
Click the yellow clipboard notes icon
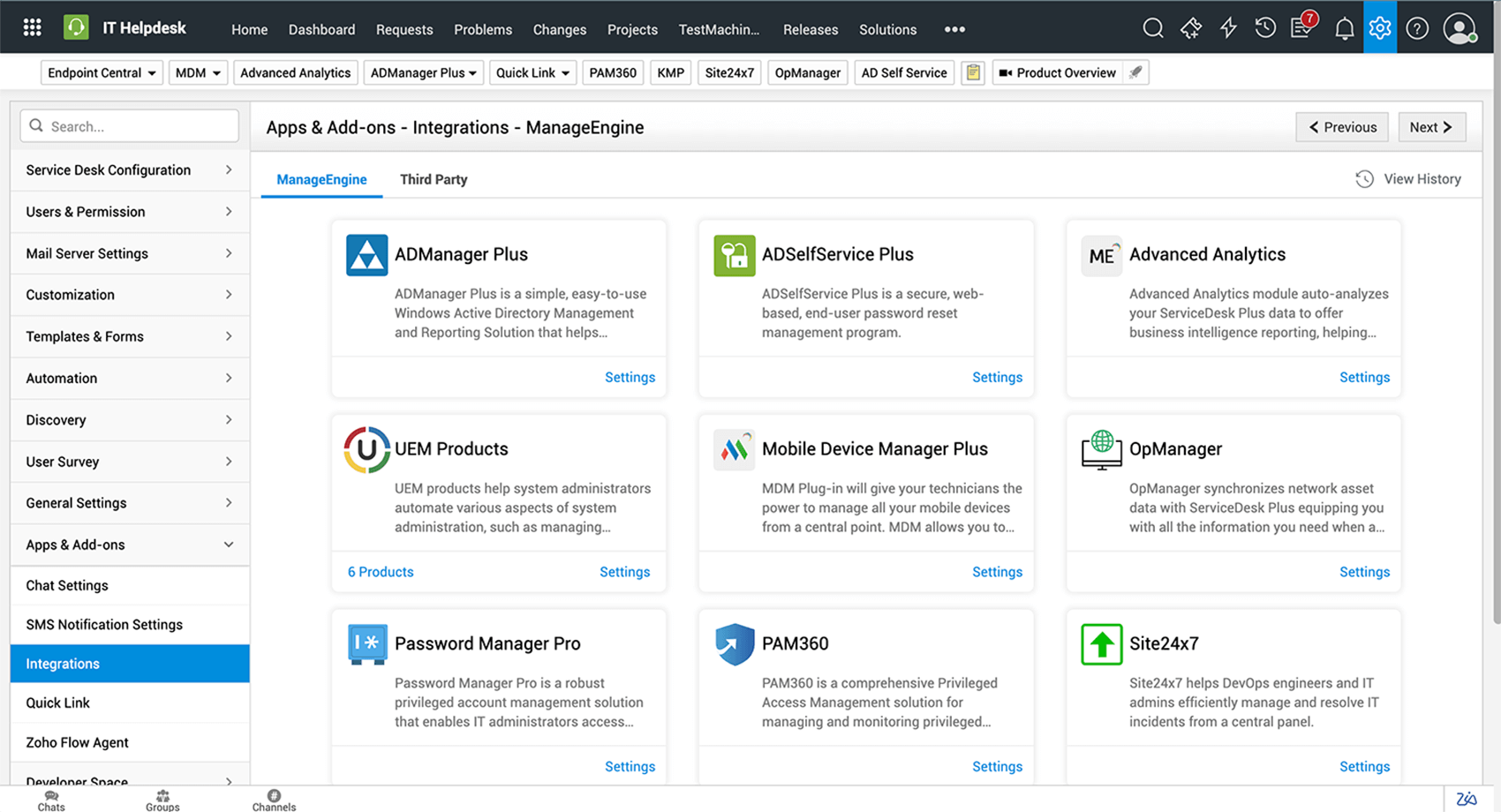click(973, 72)
